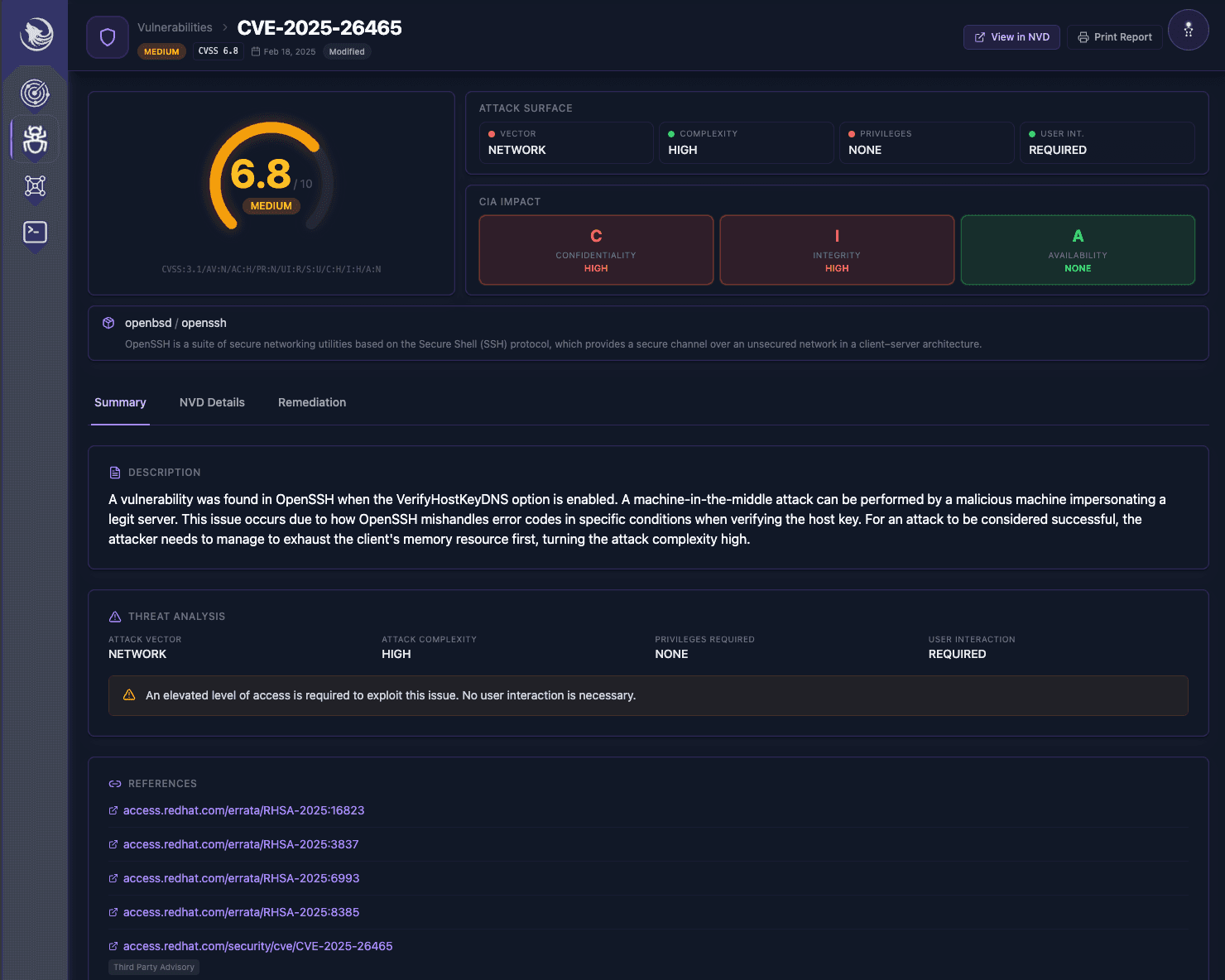
Task: Click the View in NVD button
Action: [1011, 36]
